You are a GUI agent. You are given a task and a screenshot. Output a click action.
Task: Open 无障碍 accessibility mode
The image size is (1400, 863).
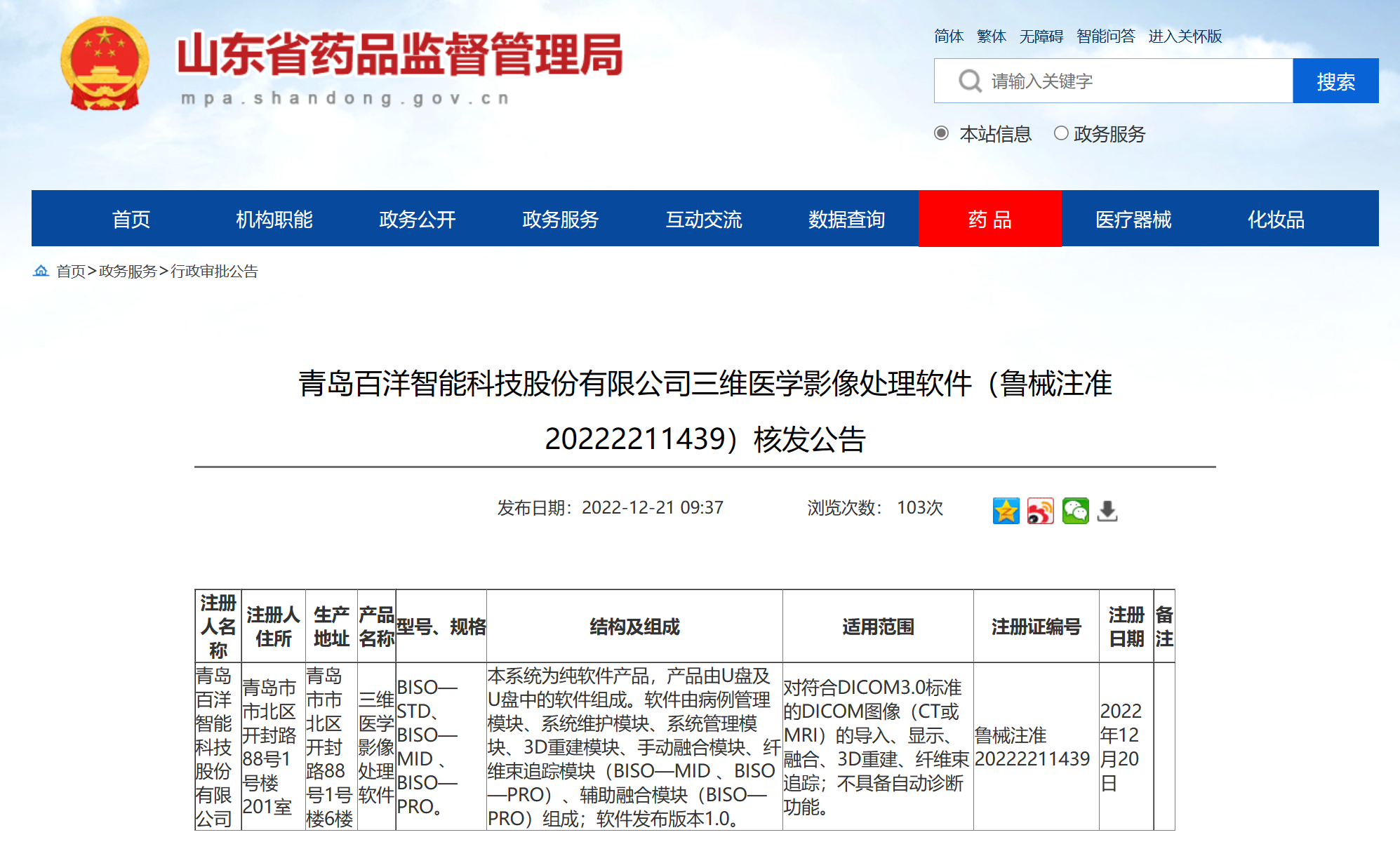click(x=1041, y=36)
